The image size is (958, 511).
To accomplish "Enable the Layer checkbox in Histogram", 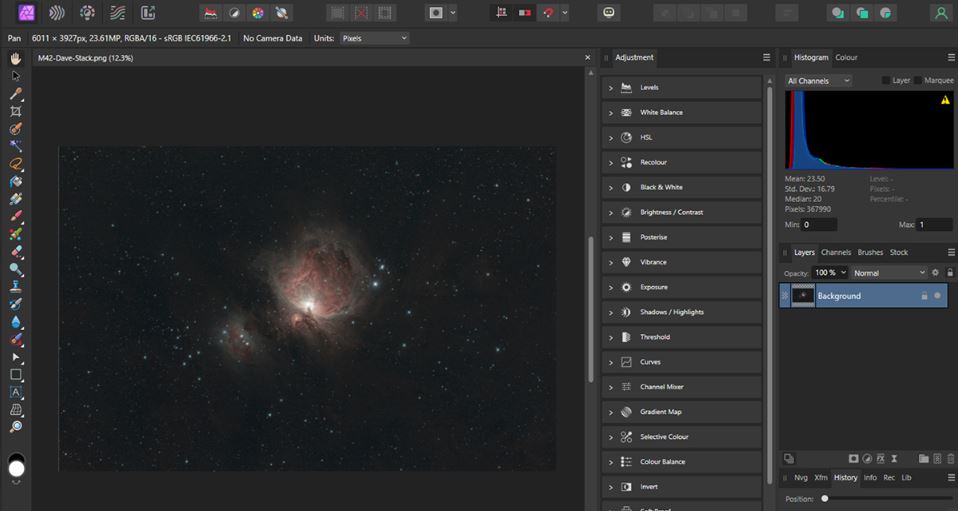I will tap(886, 81).
